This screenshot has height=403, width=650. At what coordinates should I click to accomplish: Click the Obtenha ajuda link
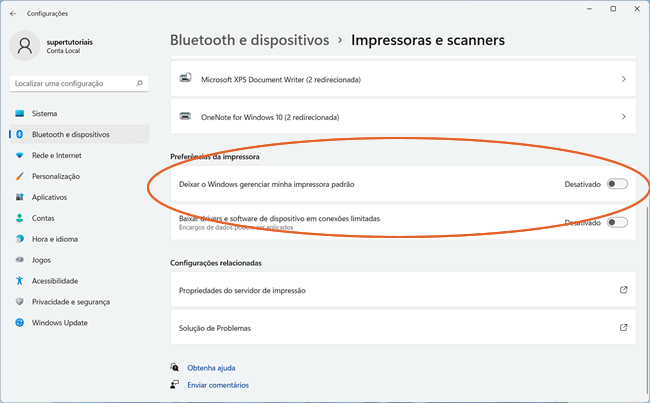212,367
